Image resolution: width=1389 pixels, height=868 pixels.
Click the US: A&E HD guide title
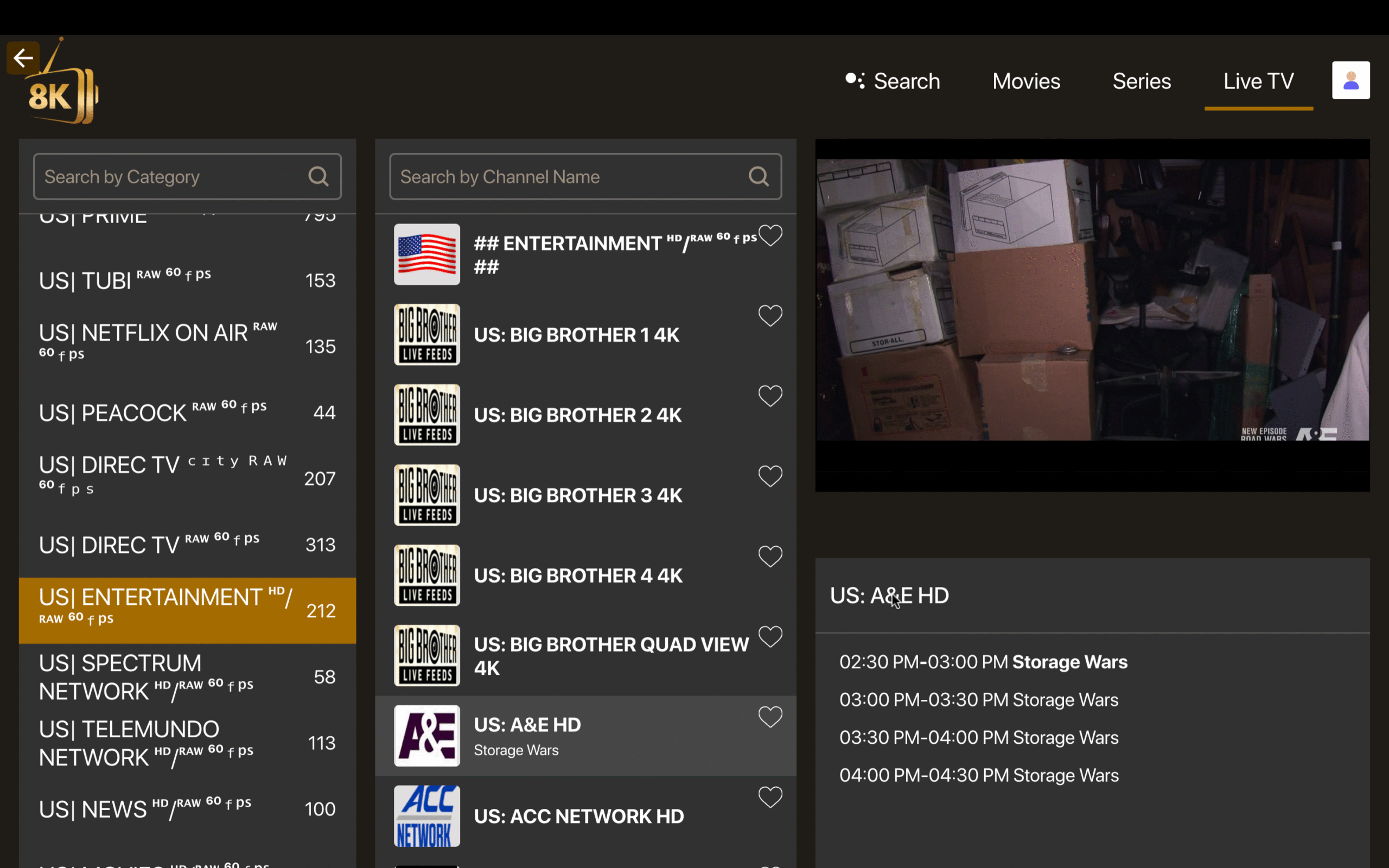click(x=889, y=595)
